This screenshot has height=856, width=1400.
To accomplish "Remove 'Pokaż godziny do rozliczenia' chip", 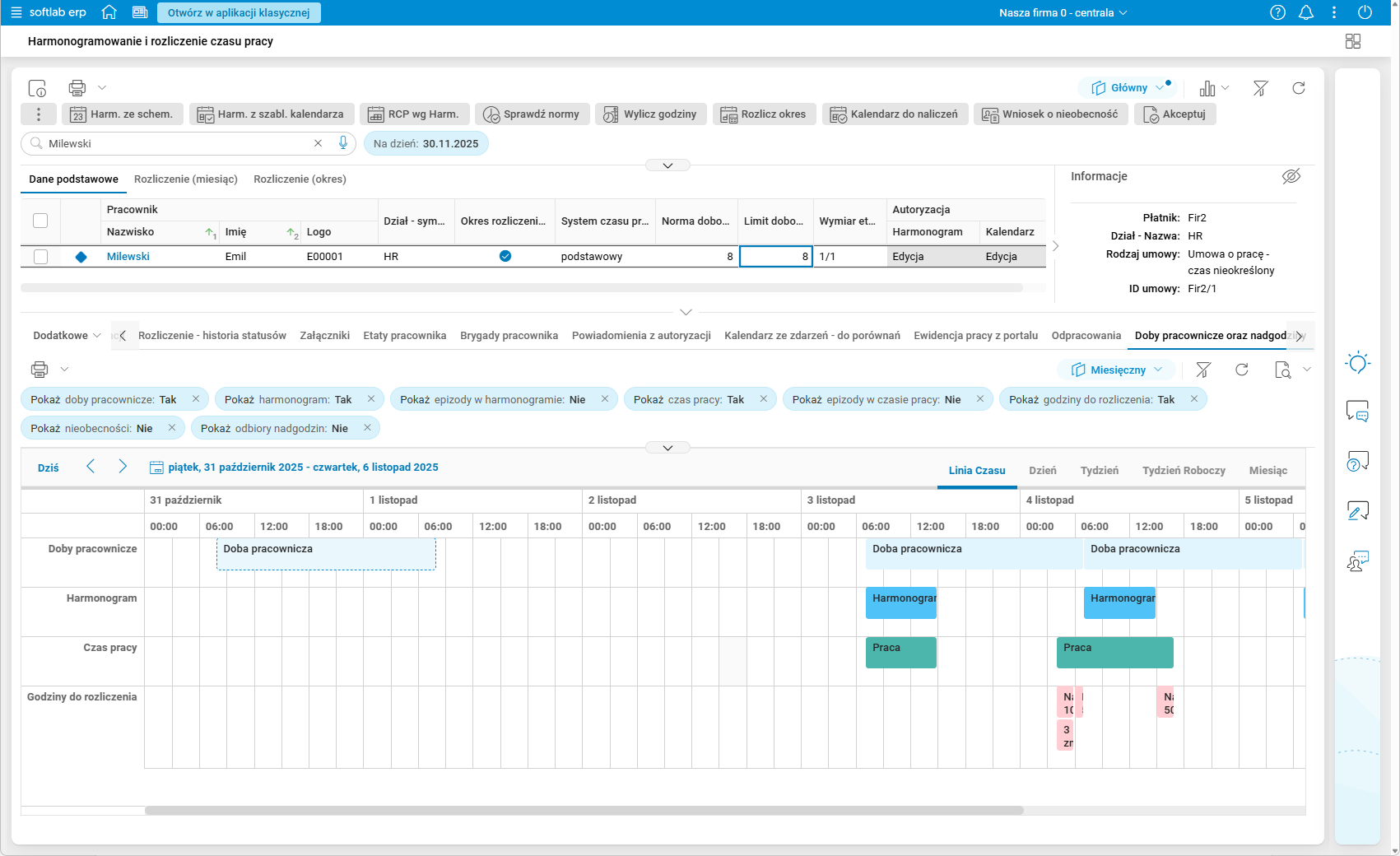I will pyautogui.click(x=1194, y=399).
